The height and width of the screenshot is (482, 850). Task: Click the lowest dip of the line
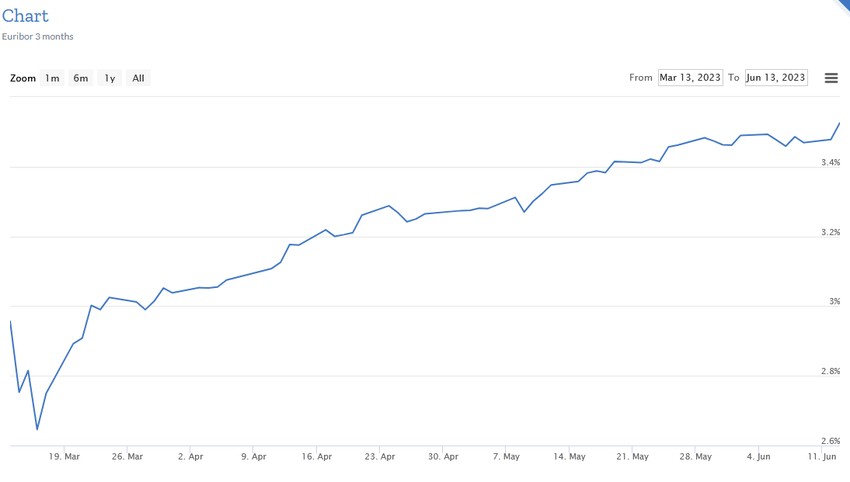[x=37, y=429]
